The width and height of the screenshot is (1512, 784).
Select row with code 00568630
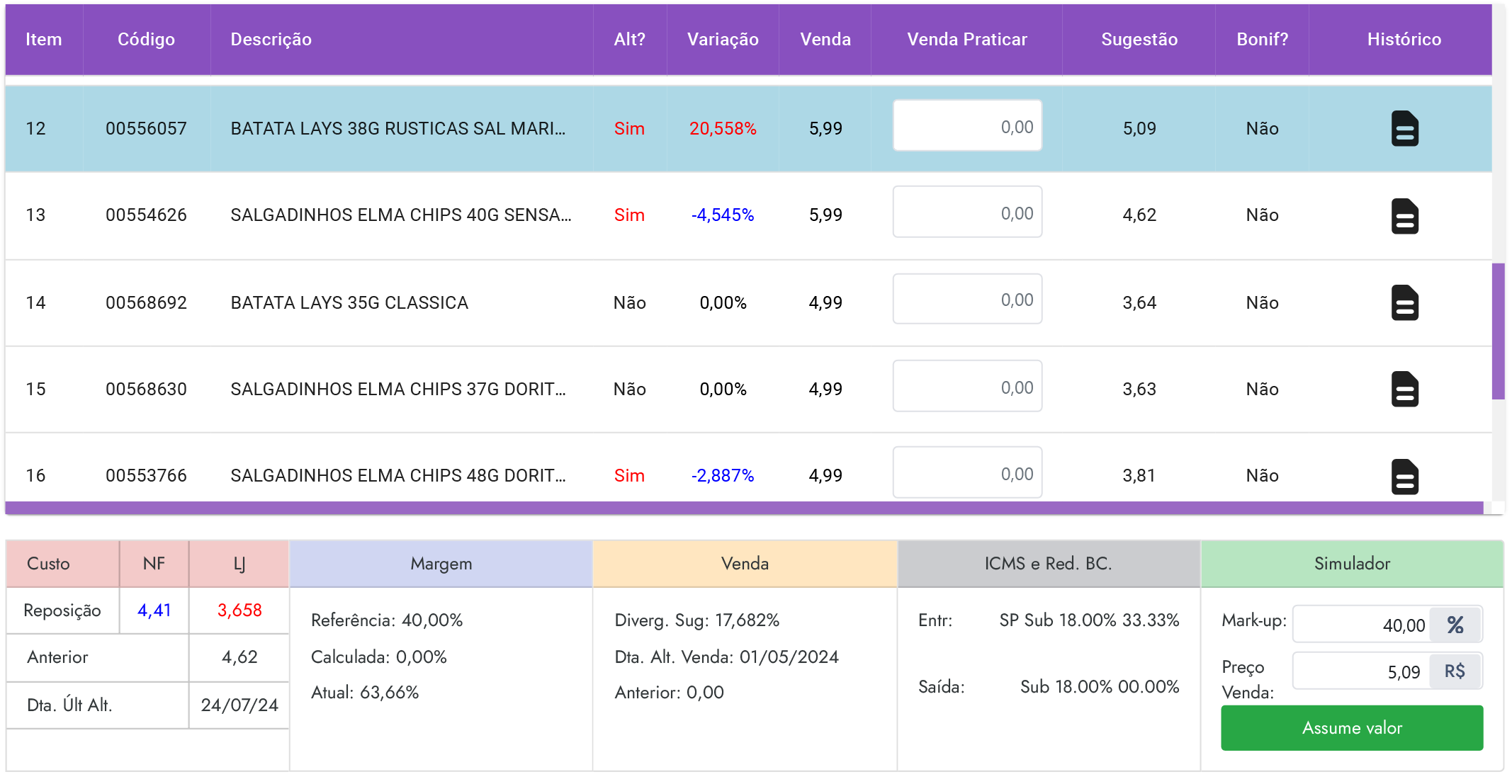click(146, 390)
